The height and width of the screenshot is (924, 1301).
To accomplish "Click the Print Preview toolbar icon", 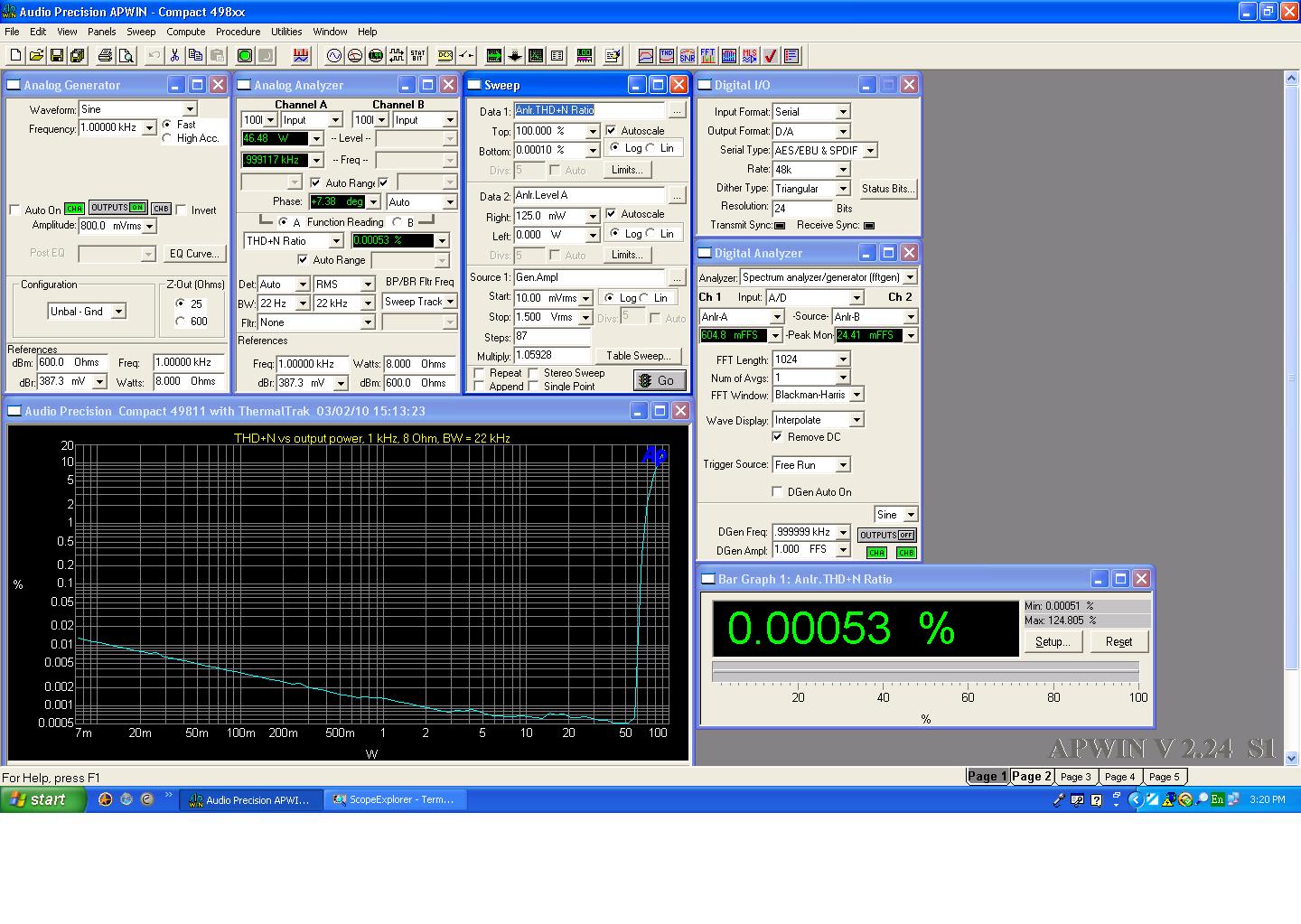I will coord(126,56).
